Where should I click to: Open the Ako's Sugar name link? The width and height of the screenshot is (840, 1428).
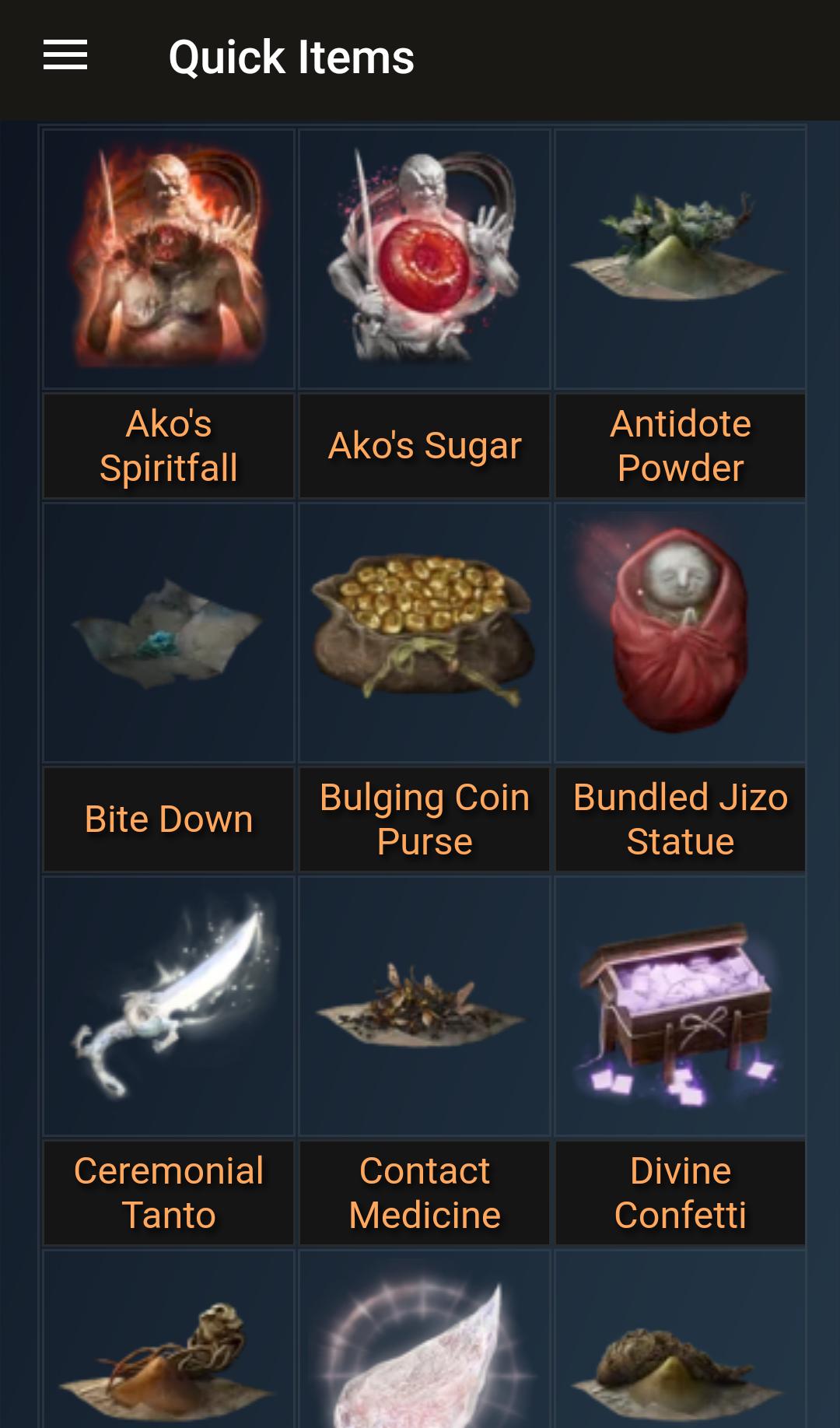point(425,446)
